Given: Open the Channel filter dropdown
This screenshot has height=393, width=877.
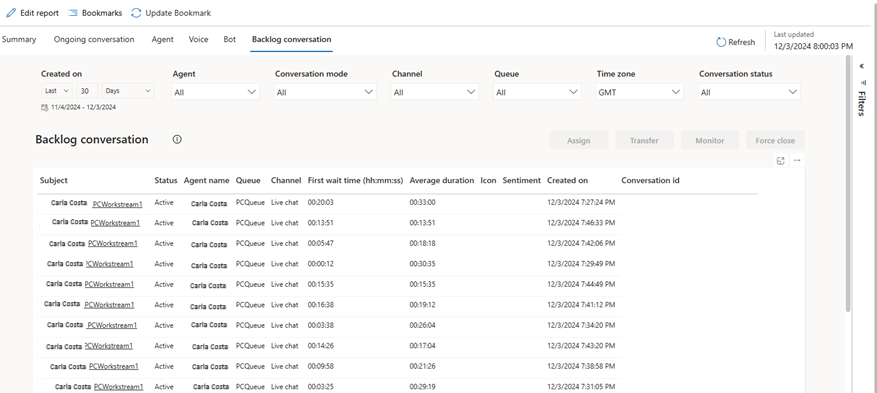Looking at the screenshot, I should [435, 92].
